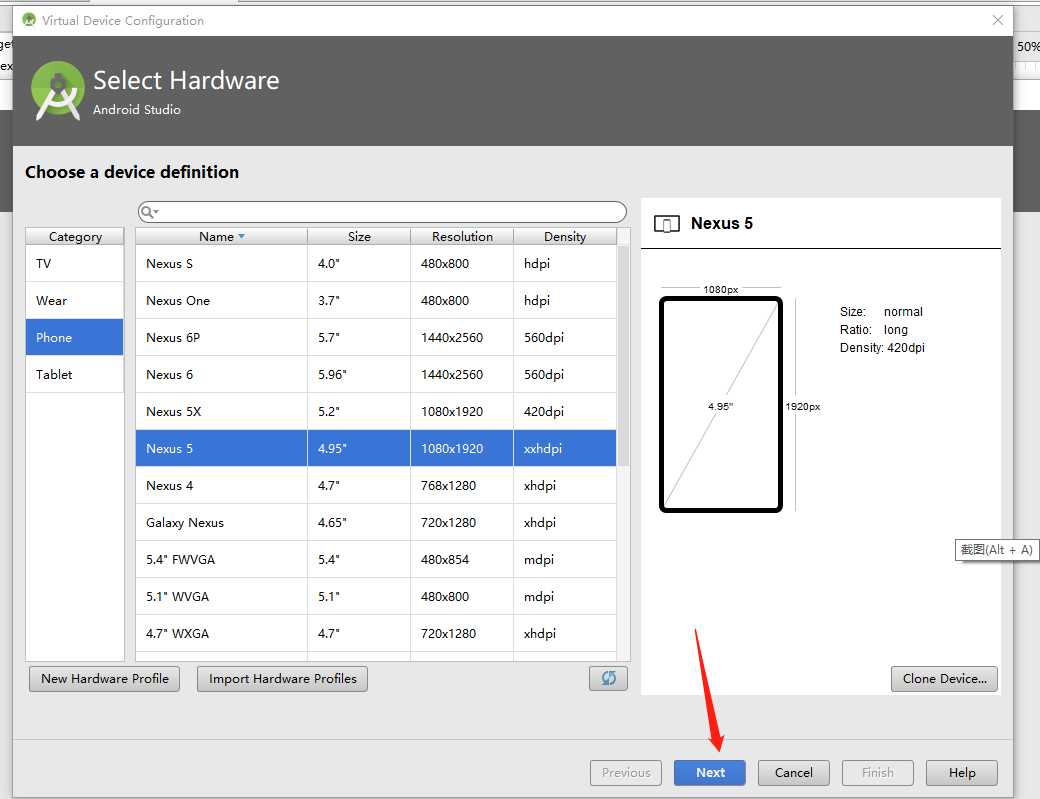Click inside the device search field

pos(382,212)
